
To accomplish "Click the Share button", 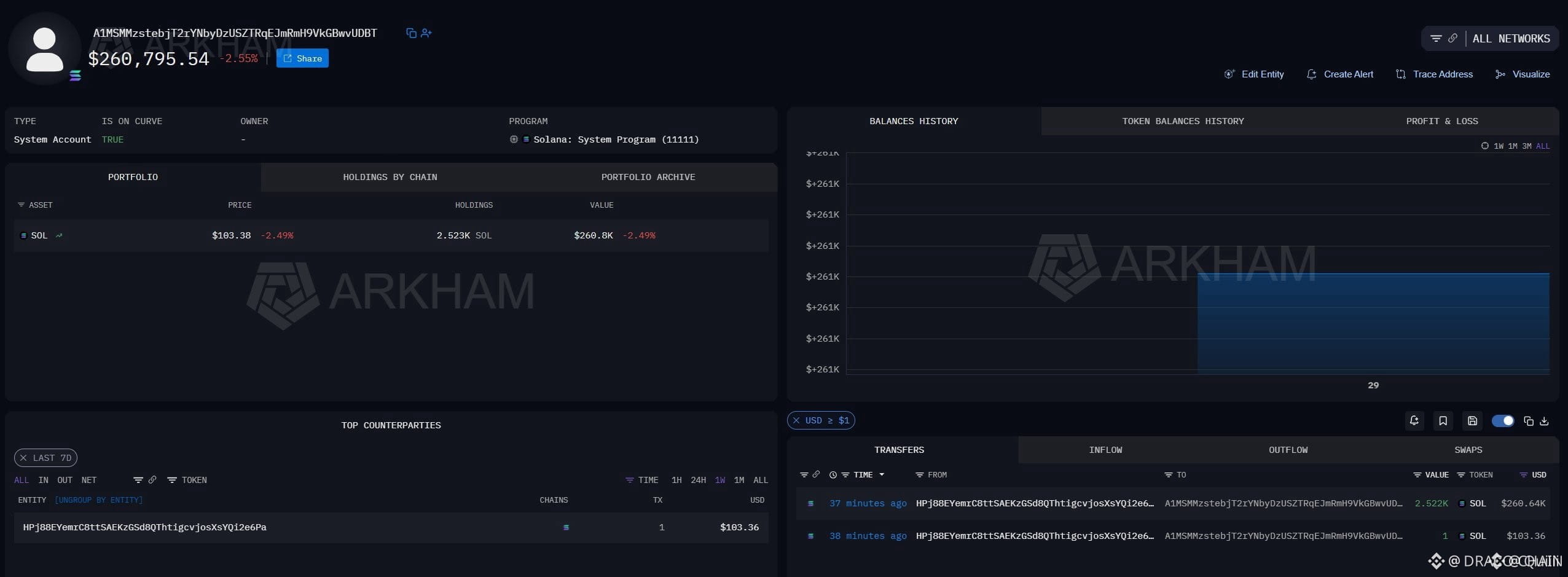I will click(302, 58).
